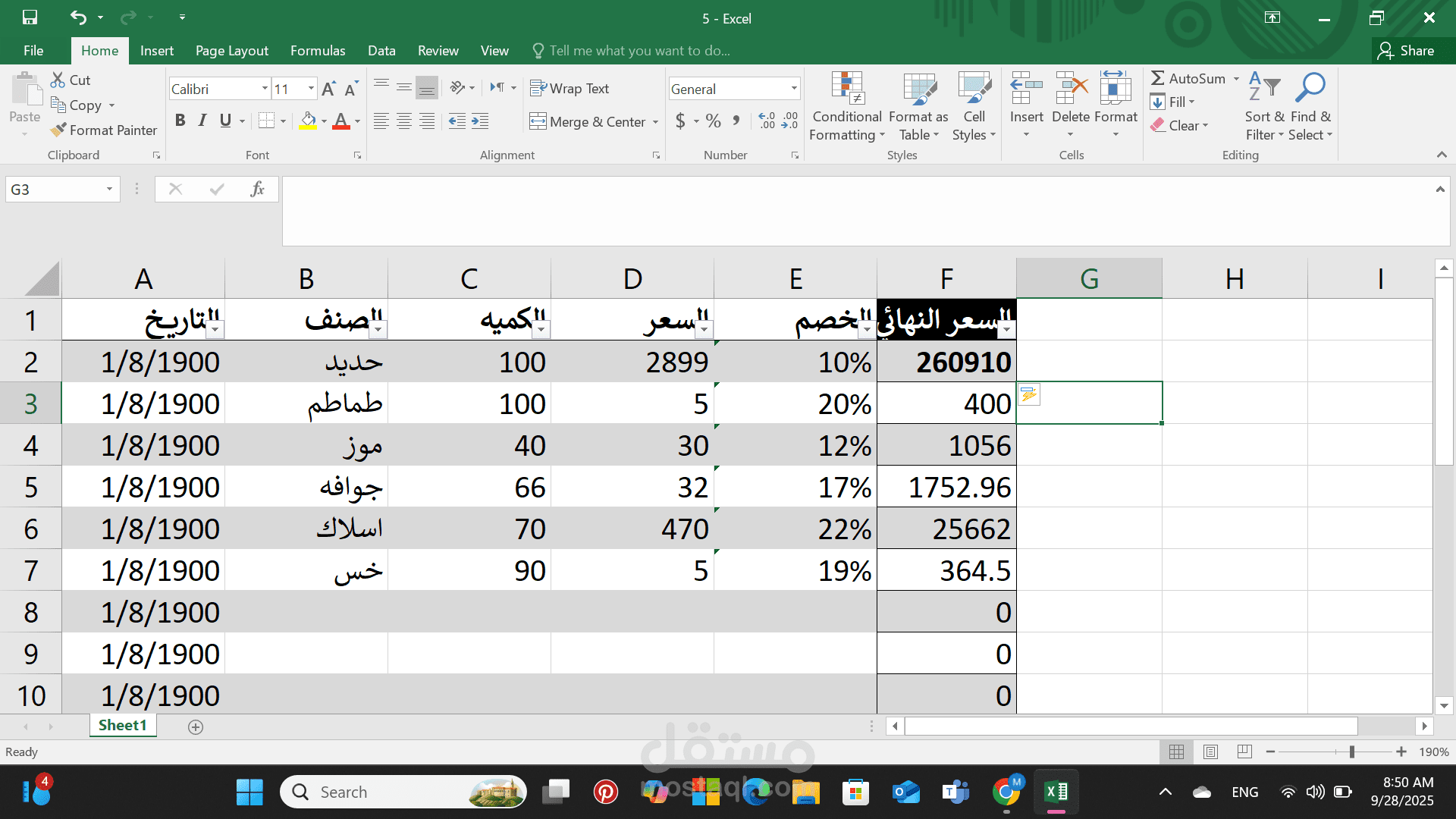Click the AutoSum sigma icon
The image size is (1456, 819).
pos(1157,78)
